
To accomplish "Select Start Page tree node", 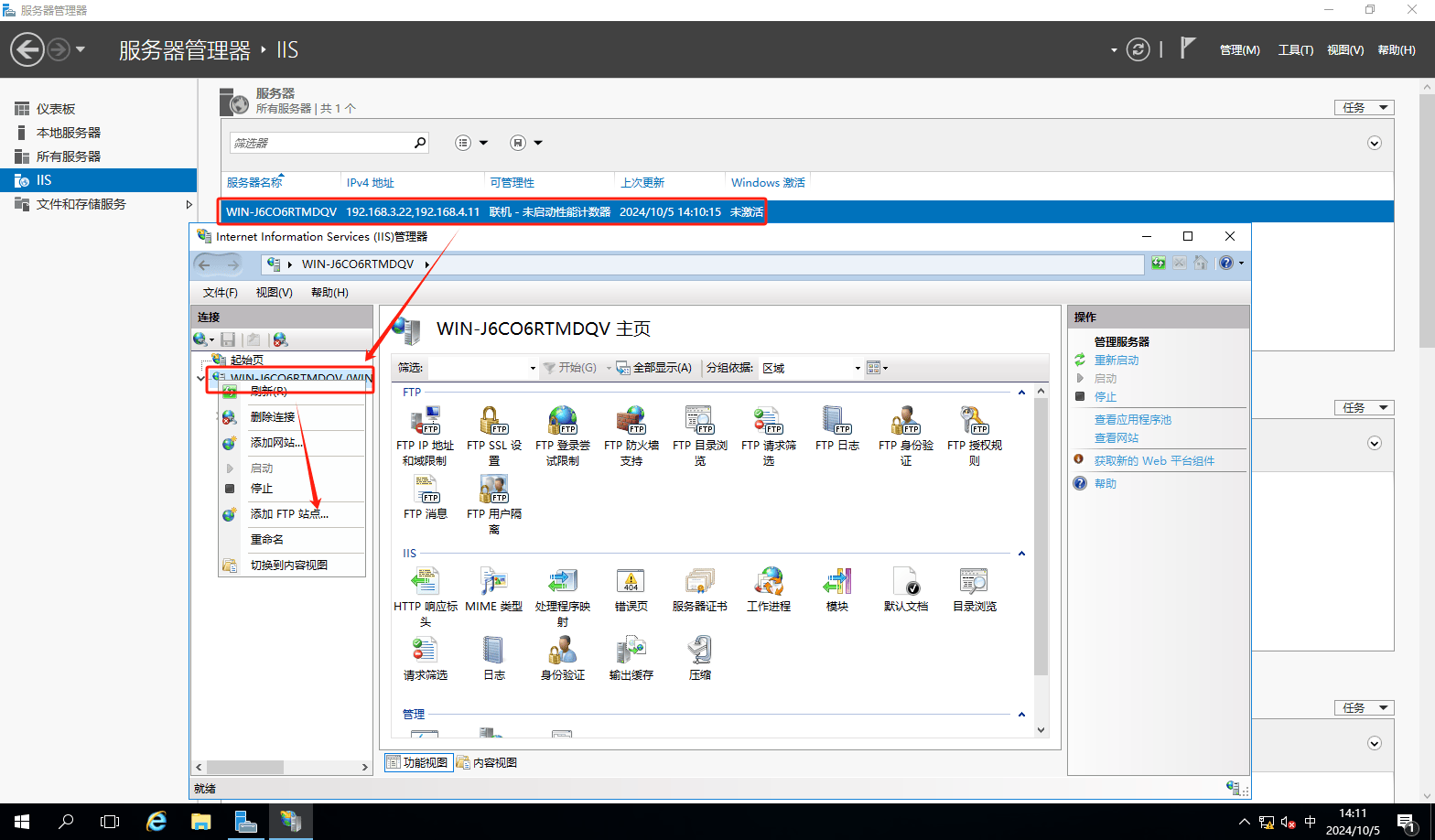I will (x=246, y=361).
